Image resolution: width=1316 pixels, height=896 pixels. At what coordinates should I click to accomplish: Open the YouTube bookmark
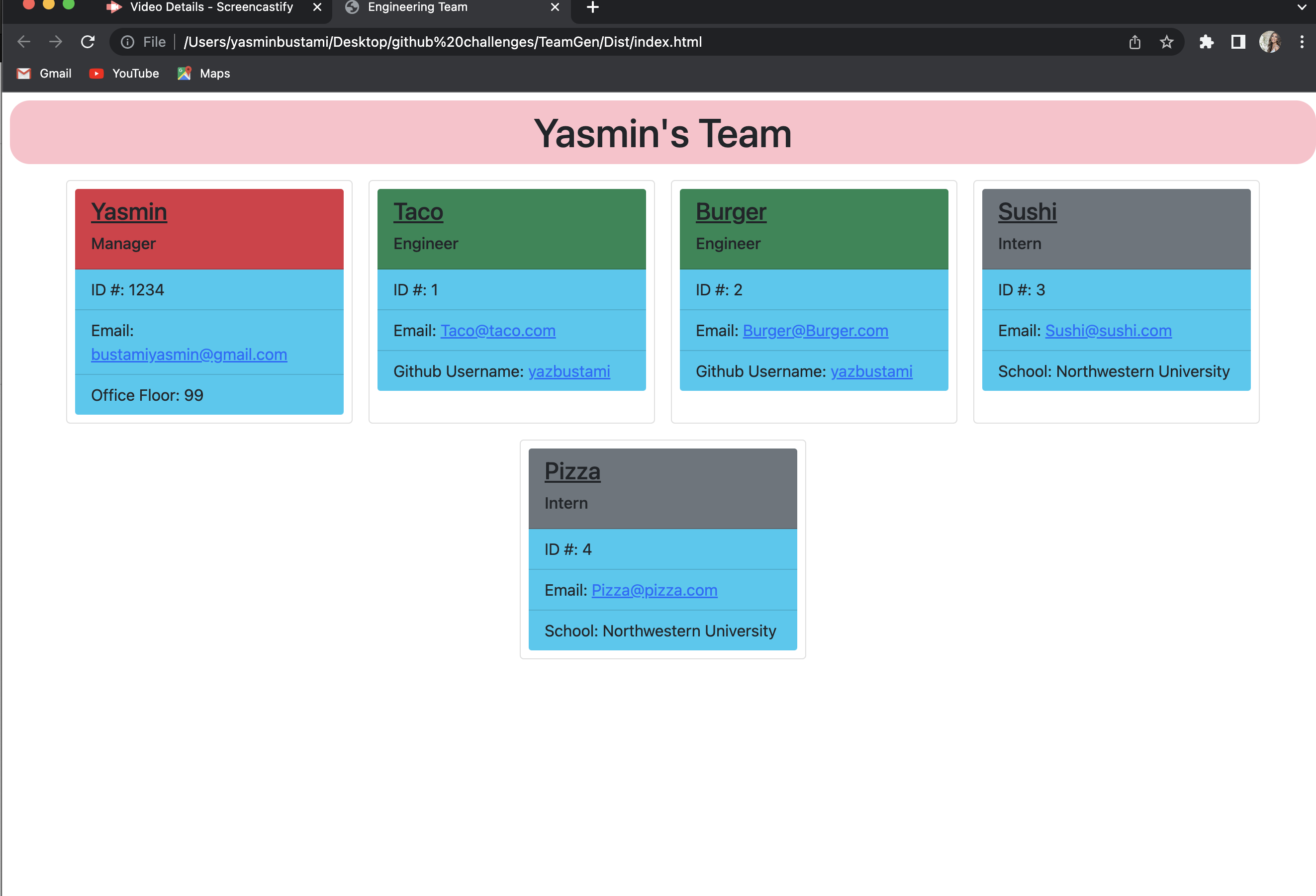(124, 74)
